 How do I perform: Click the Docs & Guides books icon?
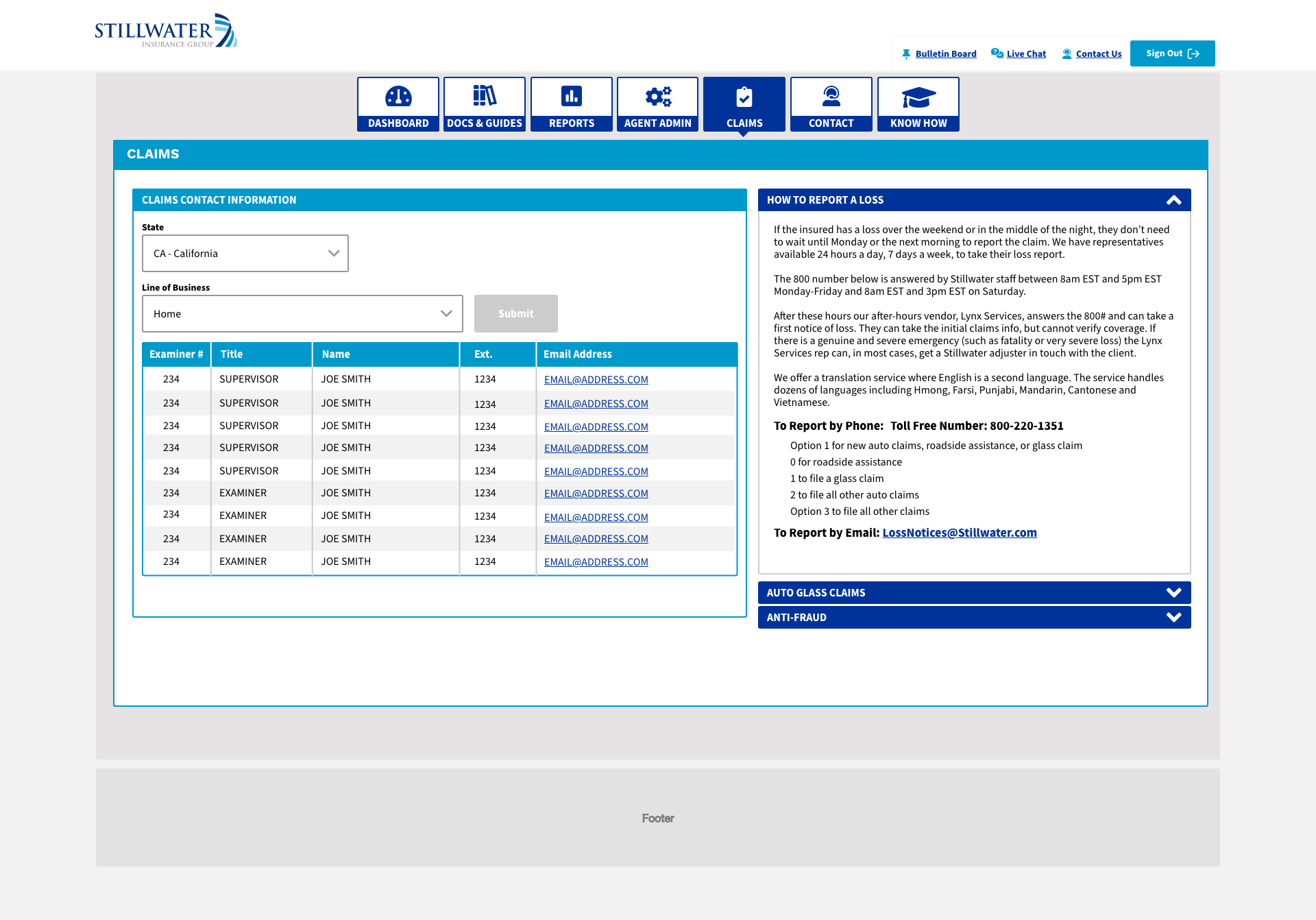point(485,96)
